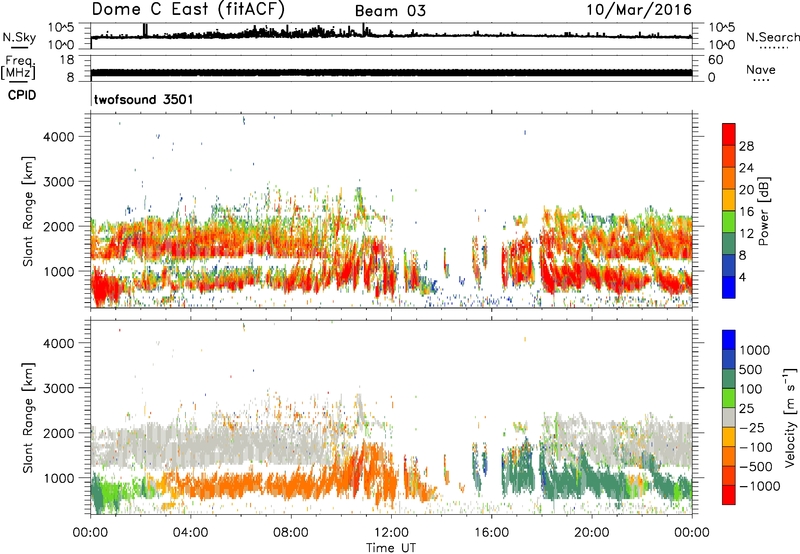
Task: Click the 'Freq. [MHz]' axis label
Action: tap(18, 67)
